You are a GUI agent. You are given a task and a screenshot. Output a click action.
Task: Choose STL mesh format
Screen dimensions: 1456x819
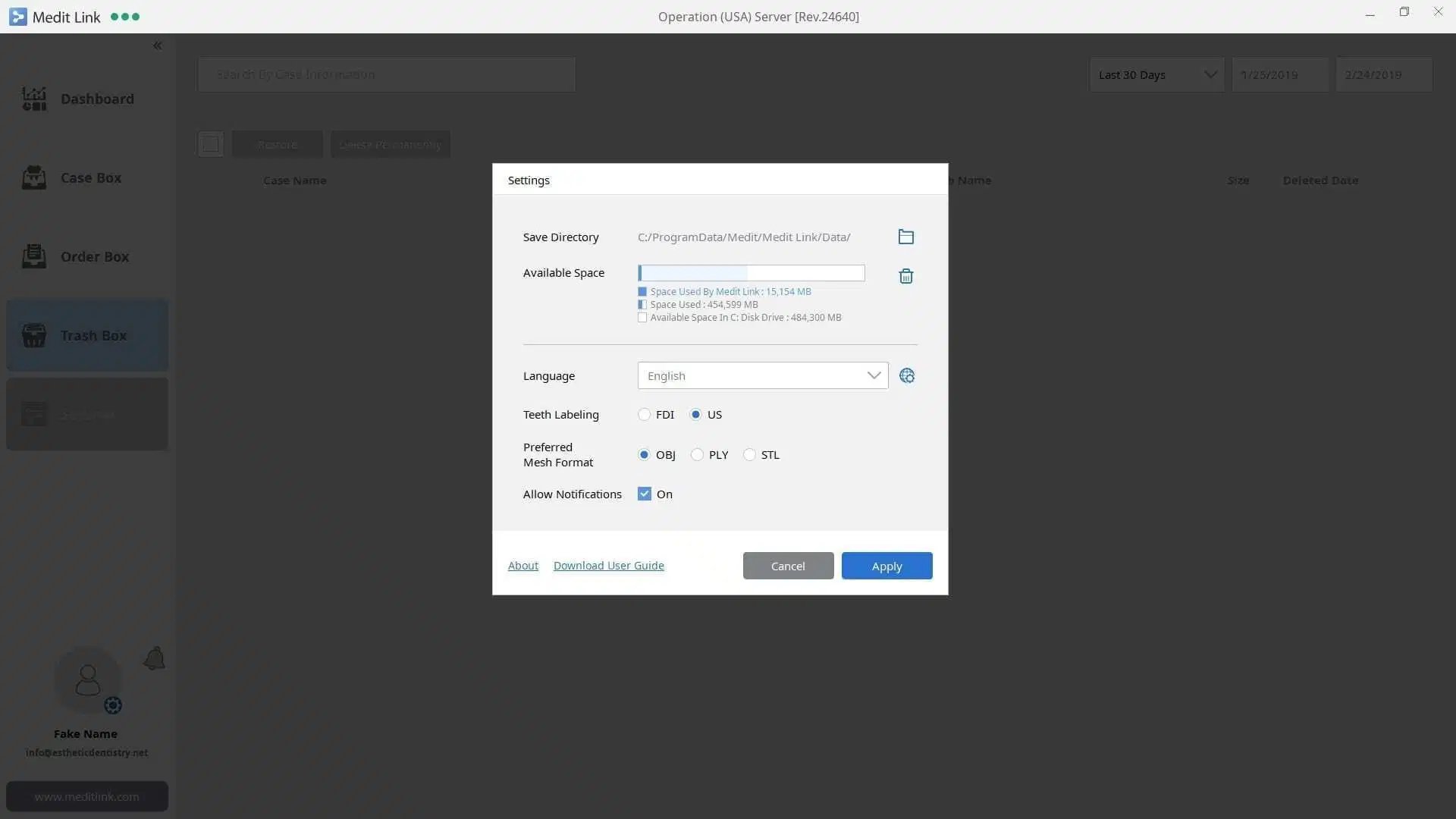[749, 454]
